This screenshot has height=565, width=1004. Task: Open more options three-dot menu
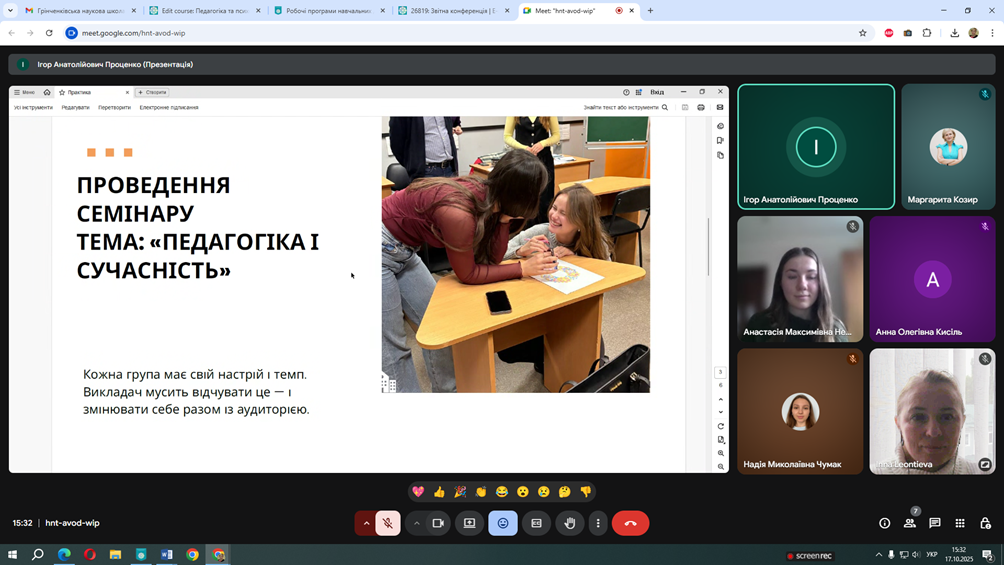598,523
